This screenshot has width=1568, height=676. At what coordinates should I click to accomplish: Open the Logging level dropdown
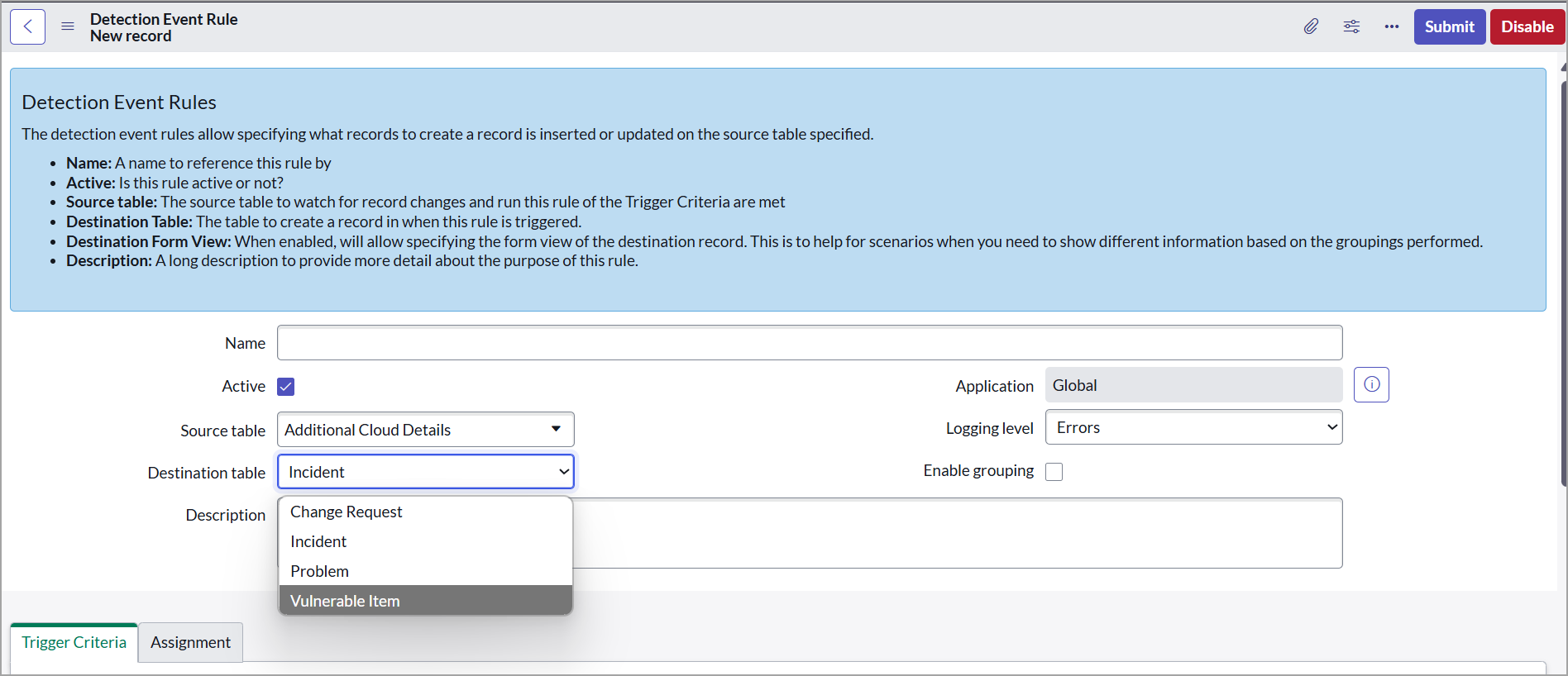pos(1193,427)
